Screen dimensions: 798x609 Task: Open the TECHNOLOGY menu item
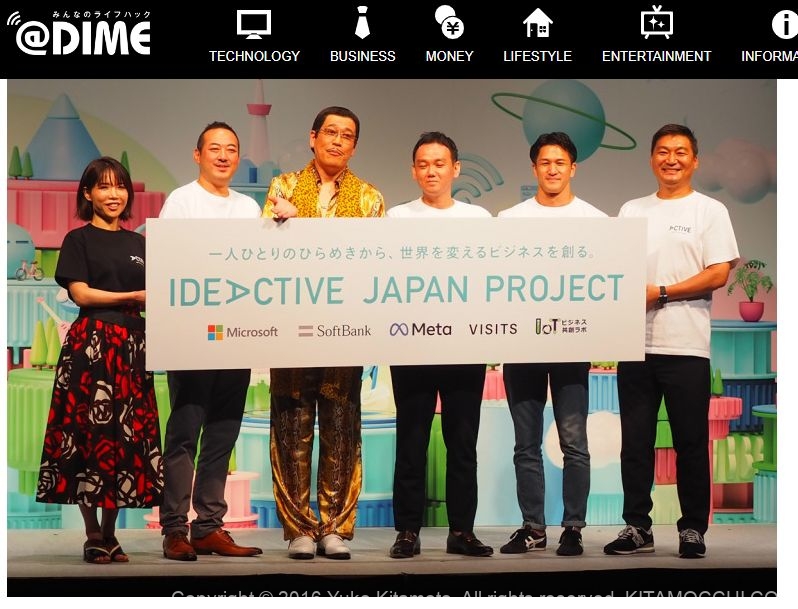(x=254, y=56)
